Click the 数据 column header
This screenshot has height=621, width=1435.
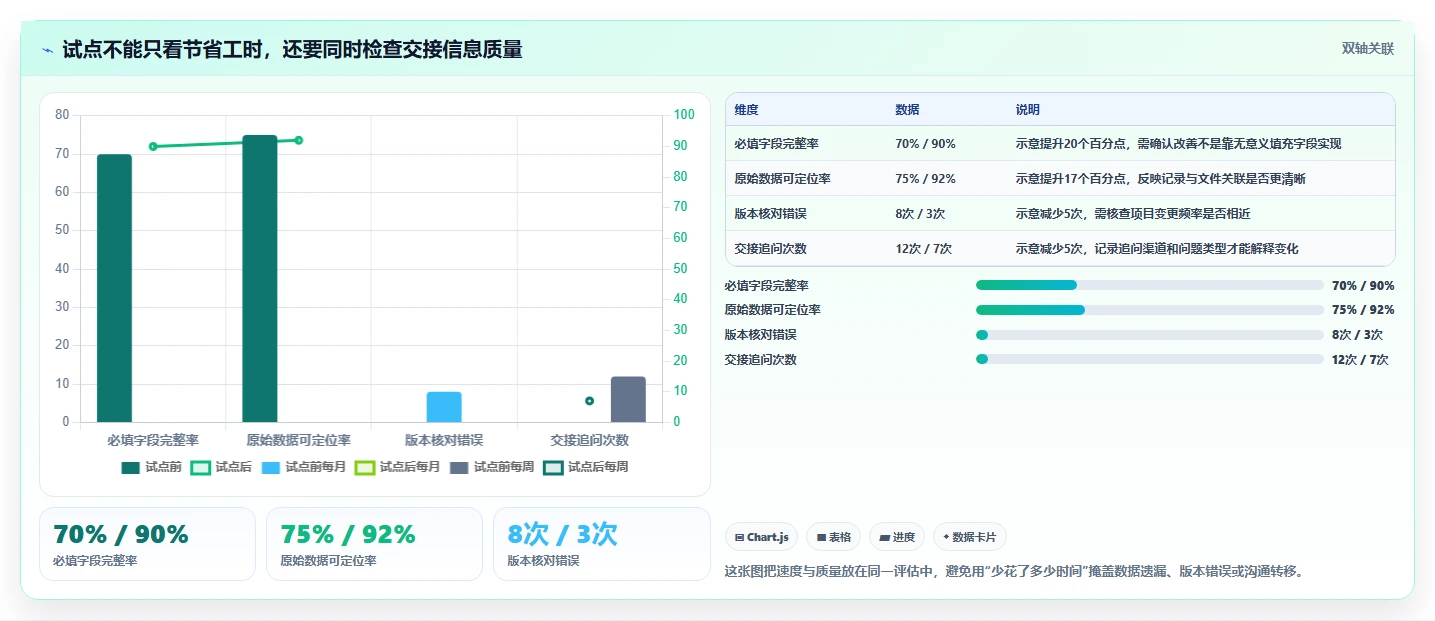(907, 110)
